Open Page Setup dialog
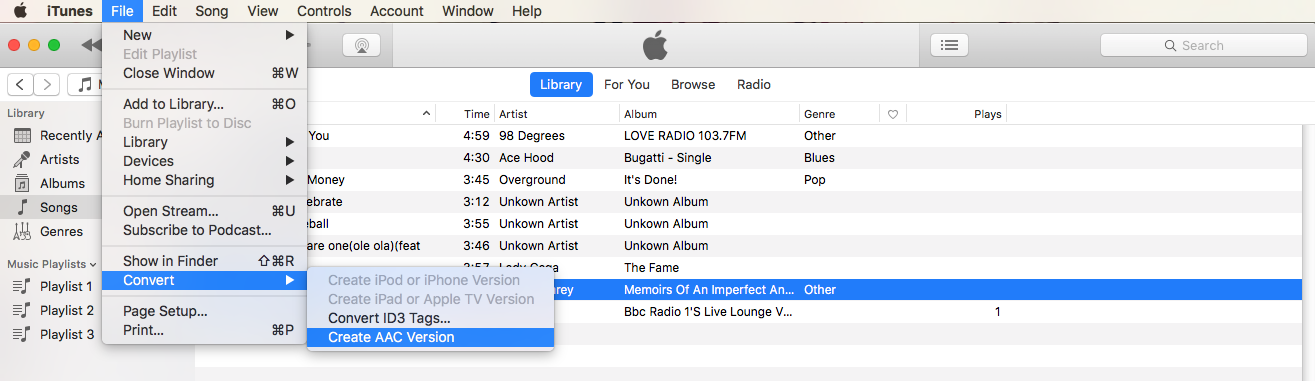 [205, 311]
